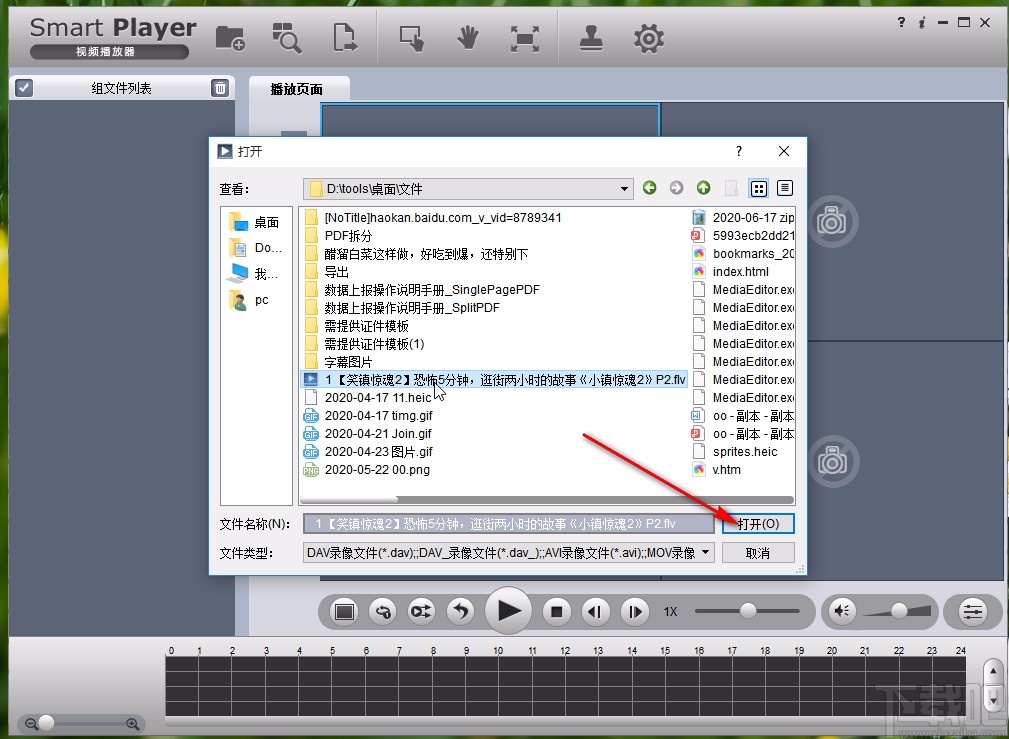Screen dimensions: 1009x739
Task: Open the file search icon in toolbar
Action: point(286,38)
